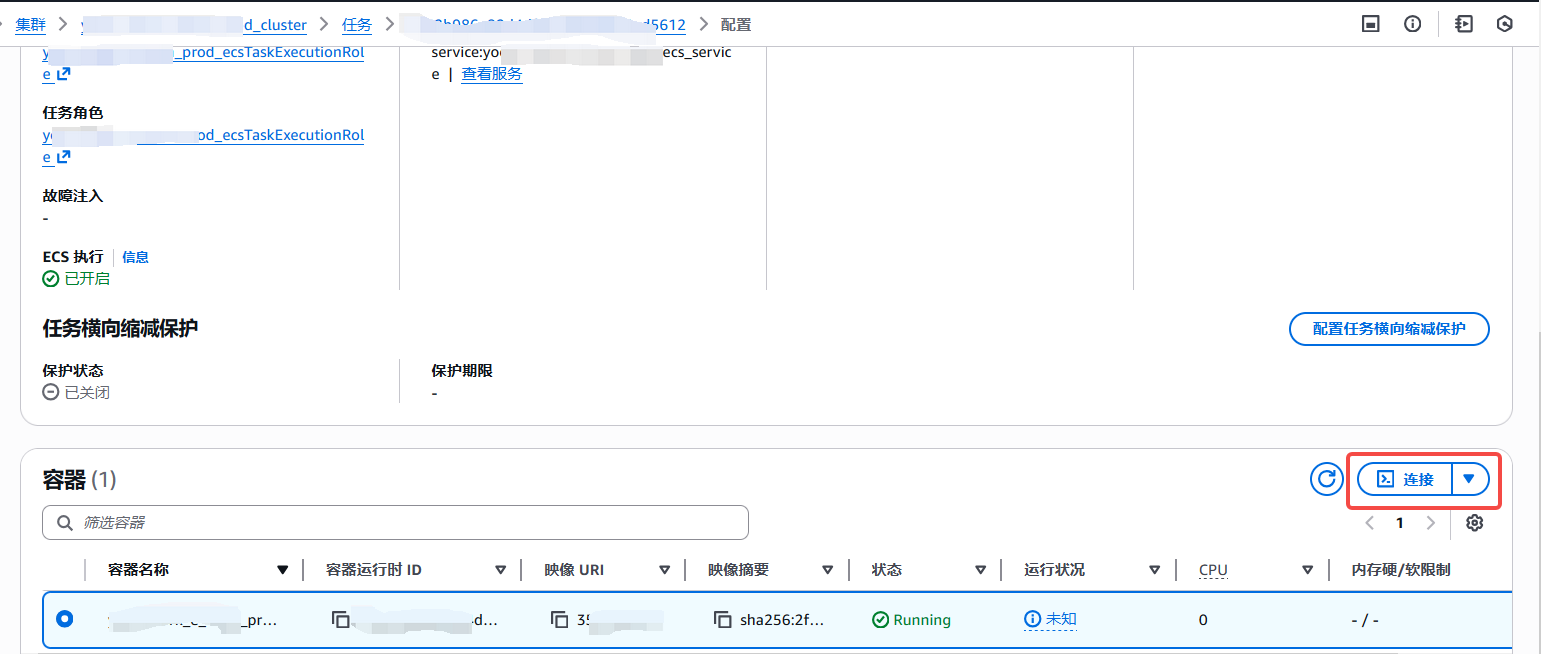1541x654 pixels.
Task: Open the tutorials notebook icon in the top bar
Action: [x=1464, y=24]
